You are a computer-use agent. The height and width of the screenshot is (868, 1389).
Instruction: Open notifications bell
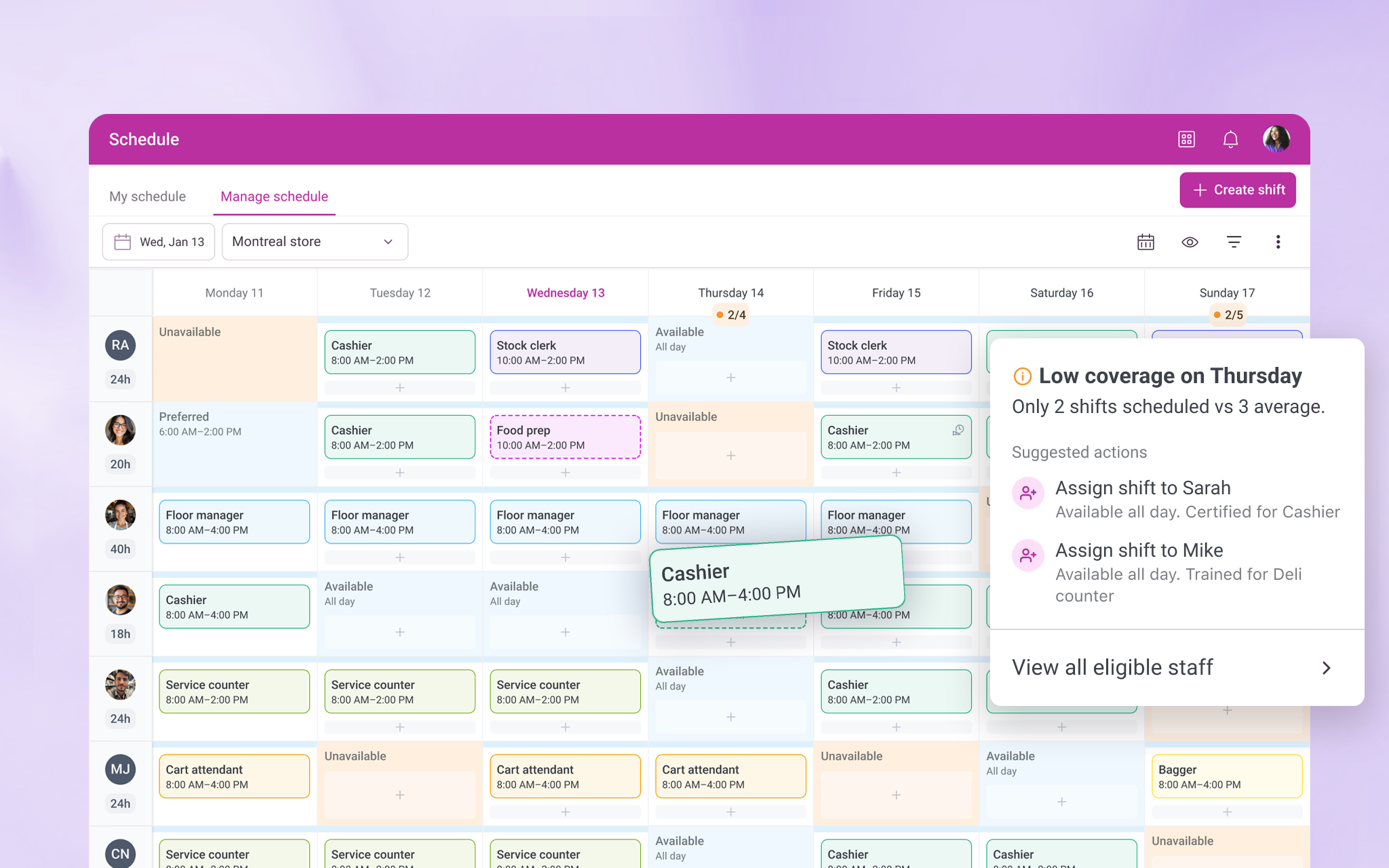[x=1230, y=139]
